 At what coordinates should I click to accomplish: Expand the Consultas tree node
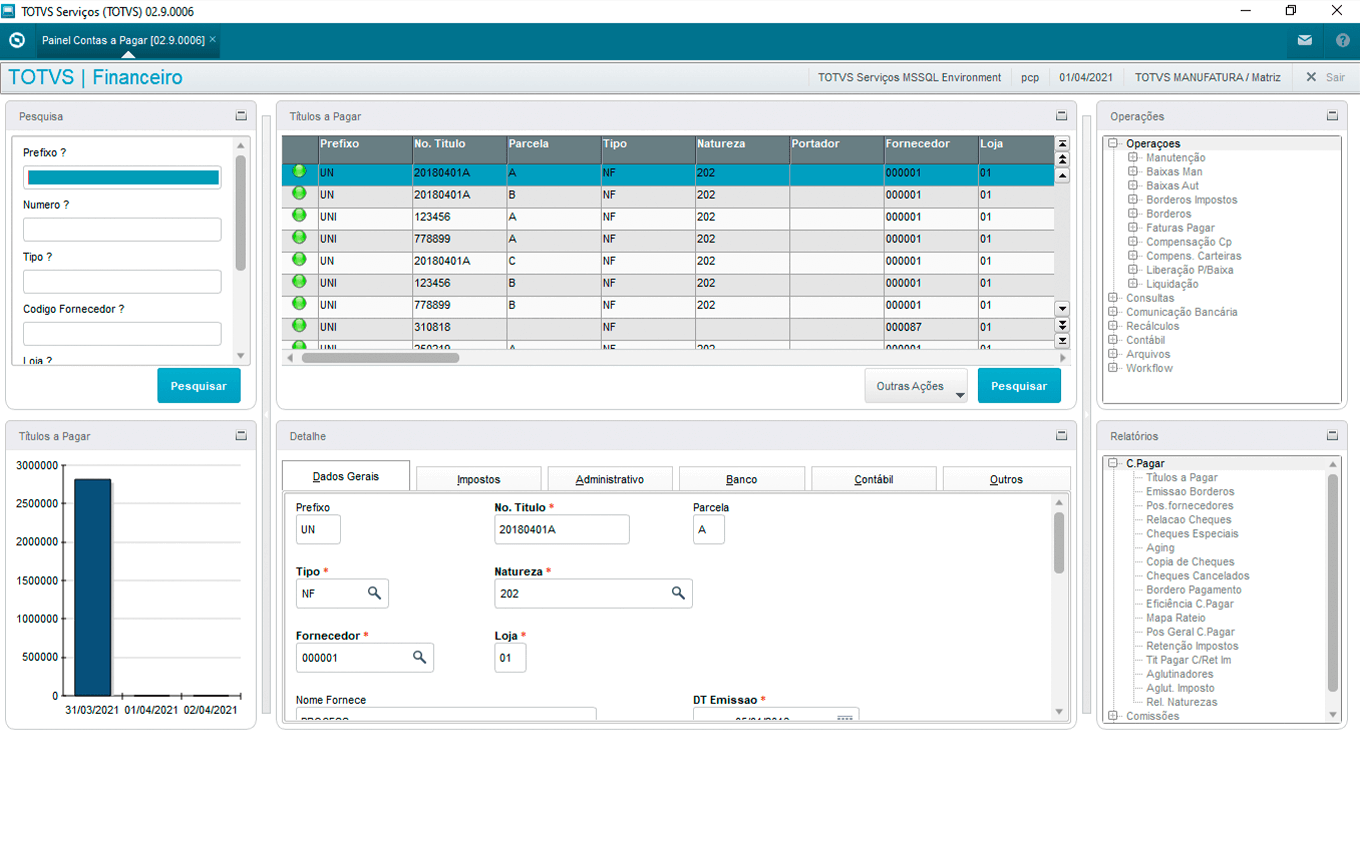click(1114, 298)
